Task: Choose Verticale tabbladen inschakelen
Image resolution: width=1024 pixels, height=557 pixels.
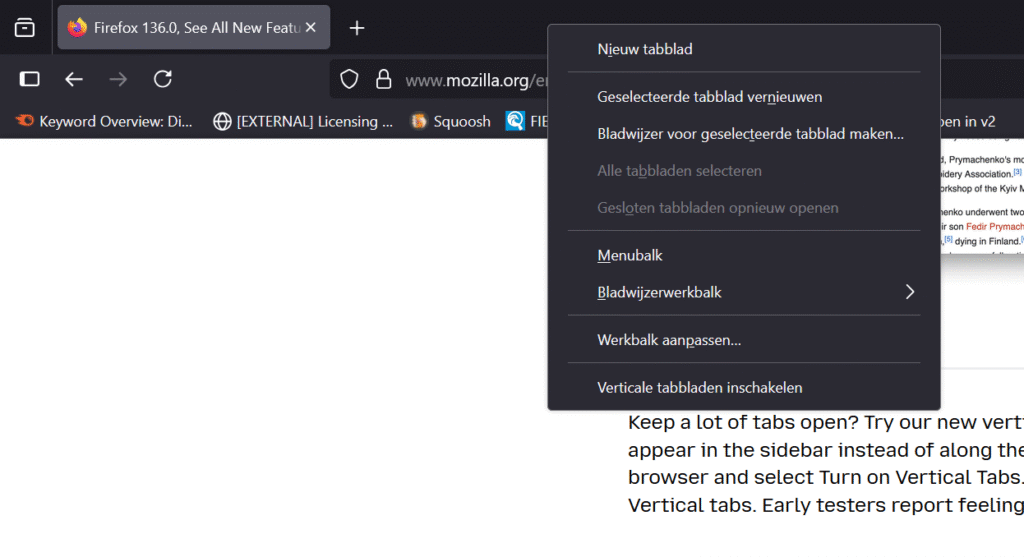Action: click(744, 387)
